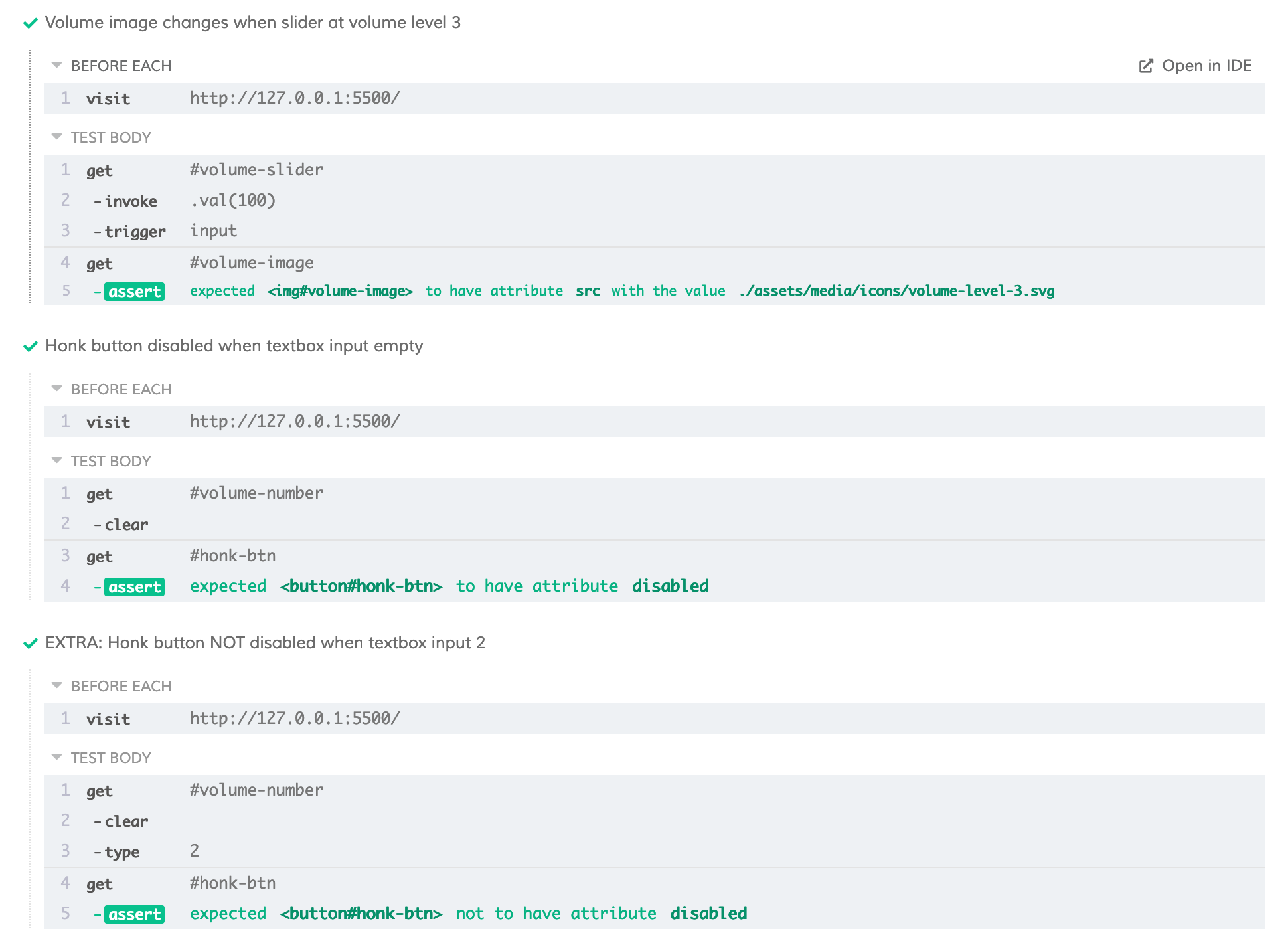This screenshot has width=1288, height=951.
Task: Open test file via Open in IDE
Action: click(x=1195, y=66)
